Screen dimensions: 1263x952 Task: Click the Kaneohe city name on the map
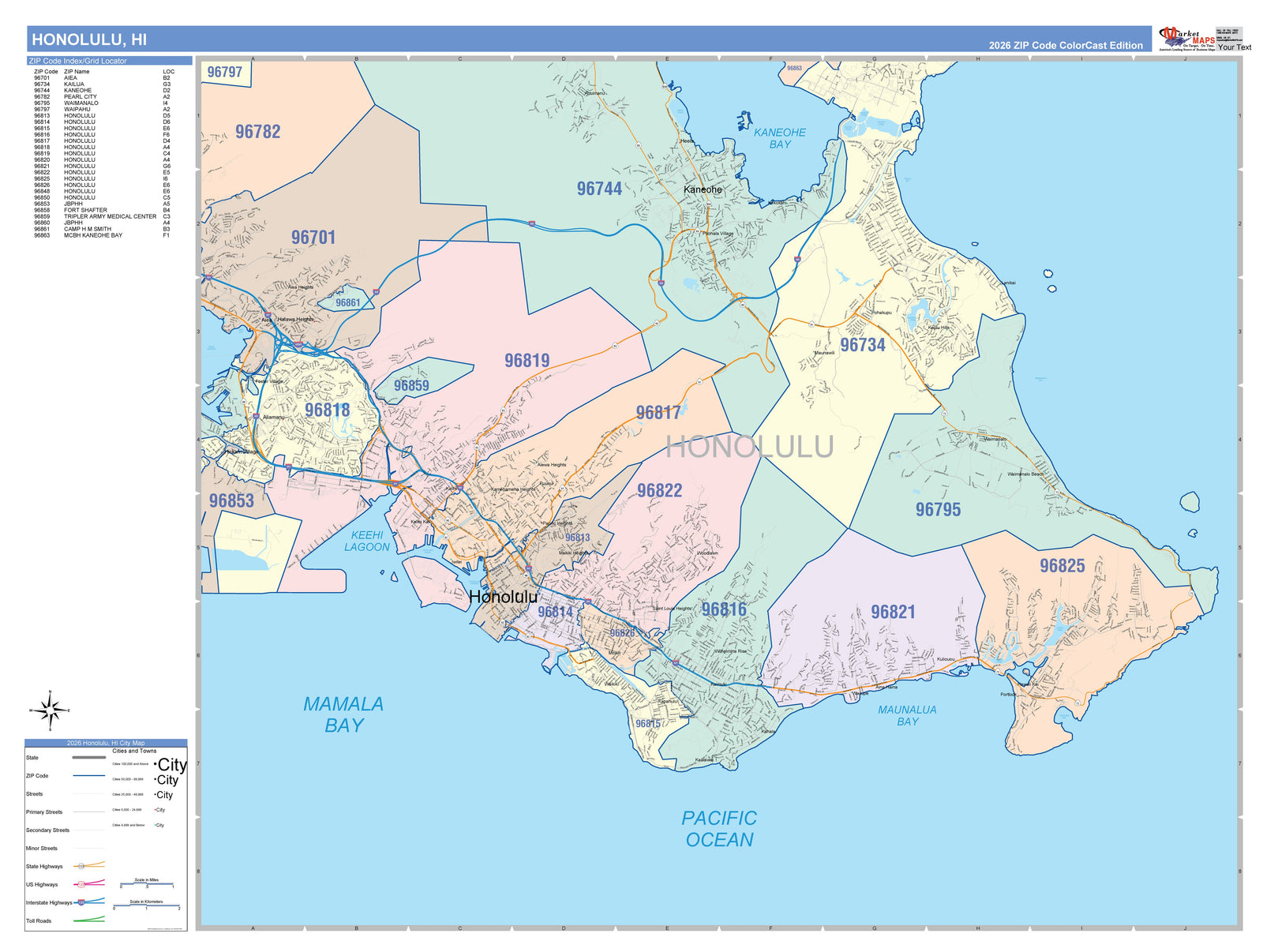coord(703,189)
